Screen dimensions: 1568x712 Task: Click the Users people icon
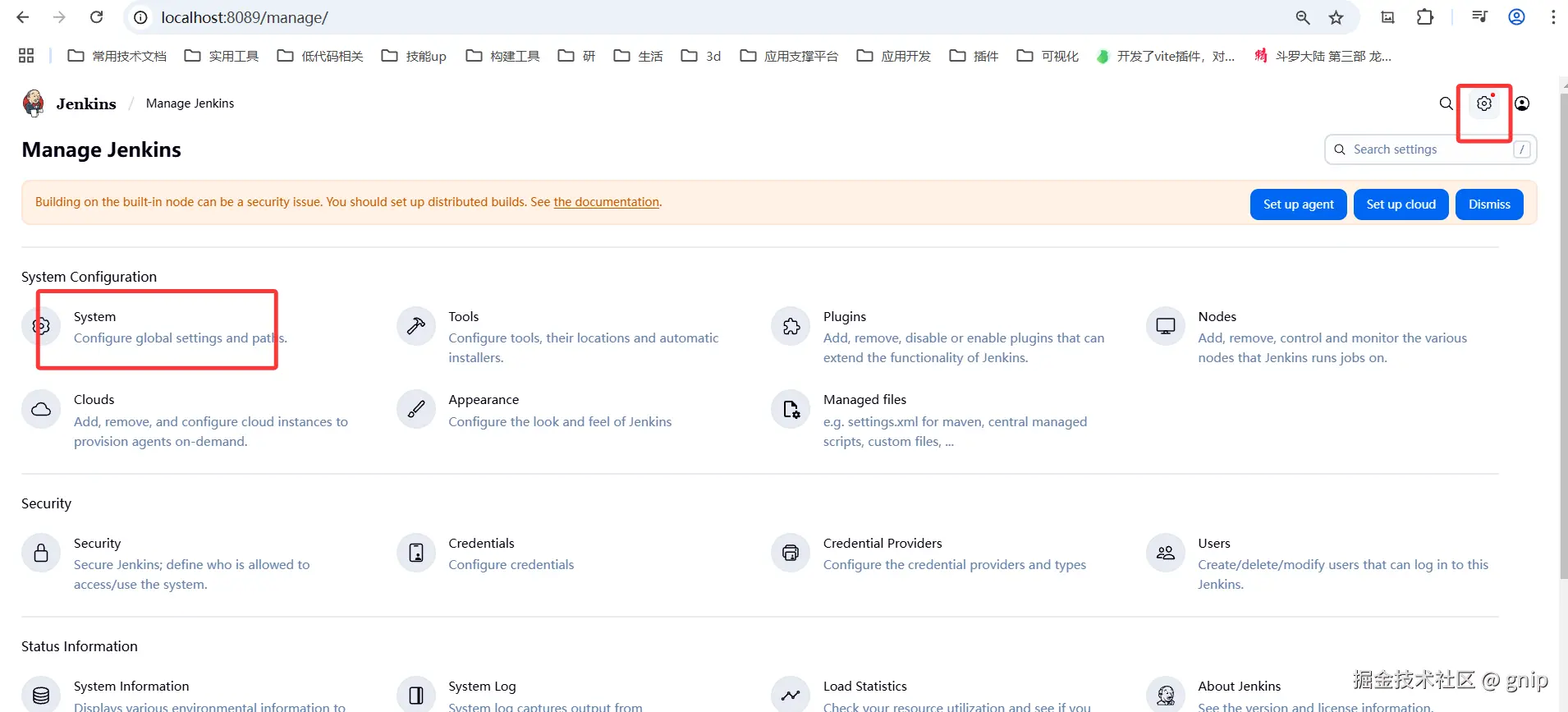1166,553
